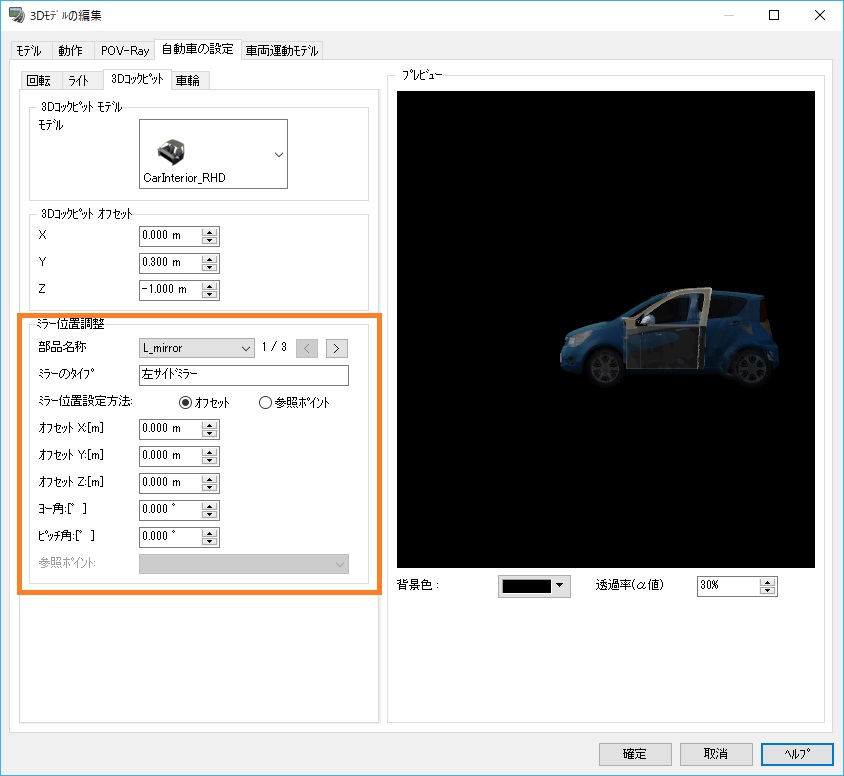Switch to the POV-Ray tab
This screenshot has height=776, width=844.
click(125, 50)
